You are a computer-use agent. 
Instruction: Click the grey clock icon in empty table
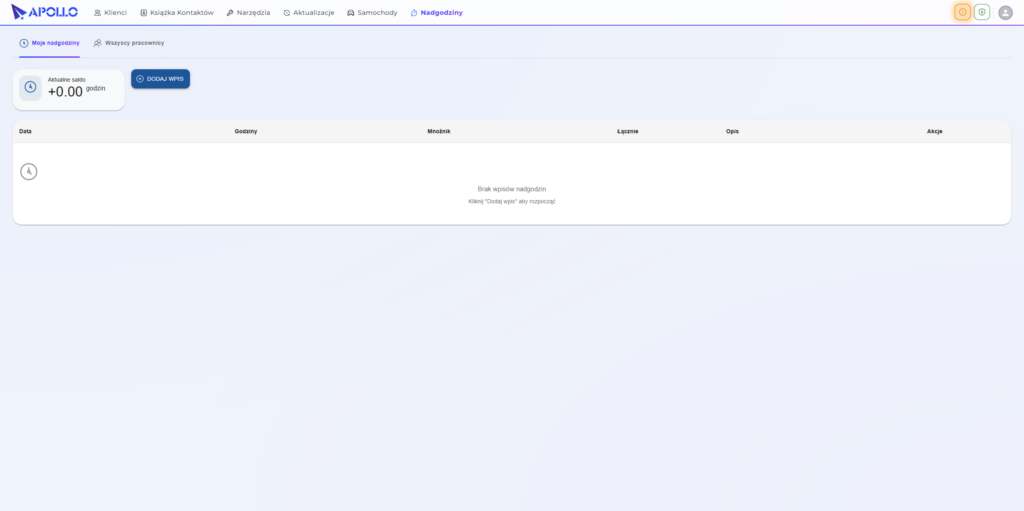(x=29, y=171)
